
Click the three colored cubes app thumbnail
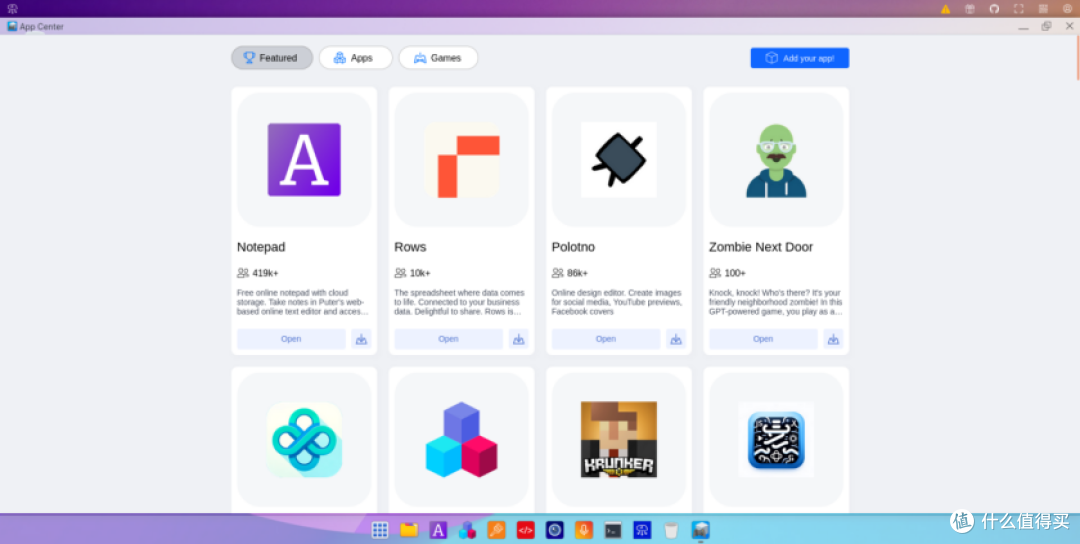click(x=461, y=439)
